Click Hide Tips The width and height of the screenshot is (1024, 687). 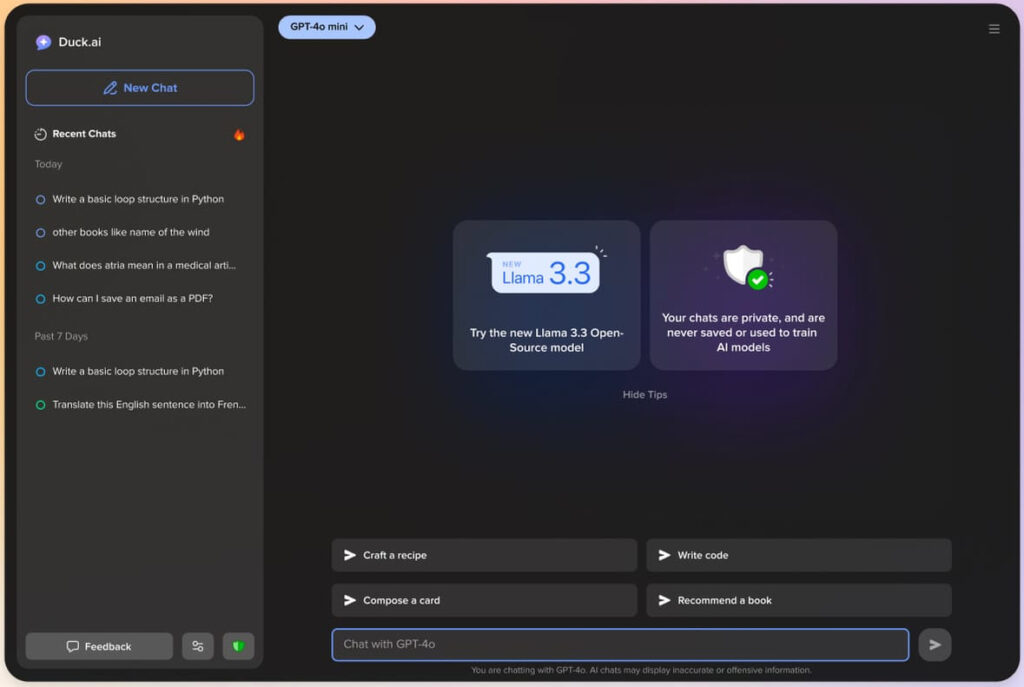(x=645, y=394)
